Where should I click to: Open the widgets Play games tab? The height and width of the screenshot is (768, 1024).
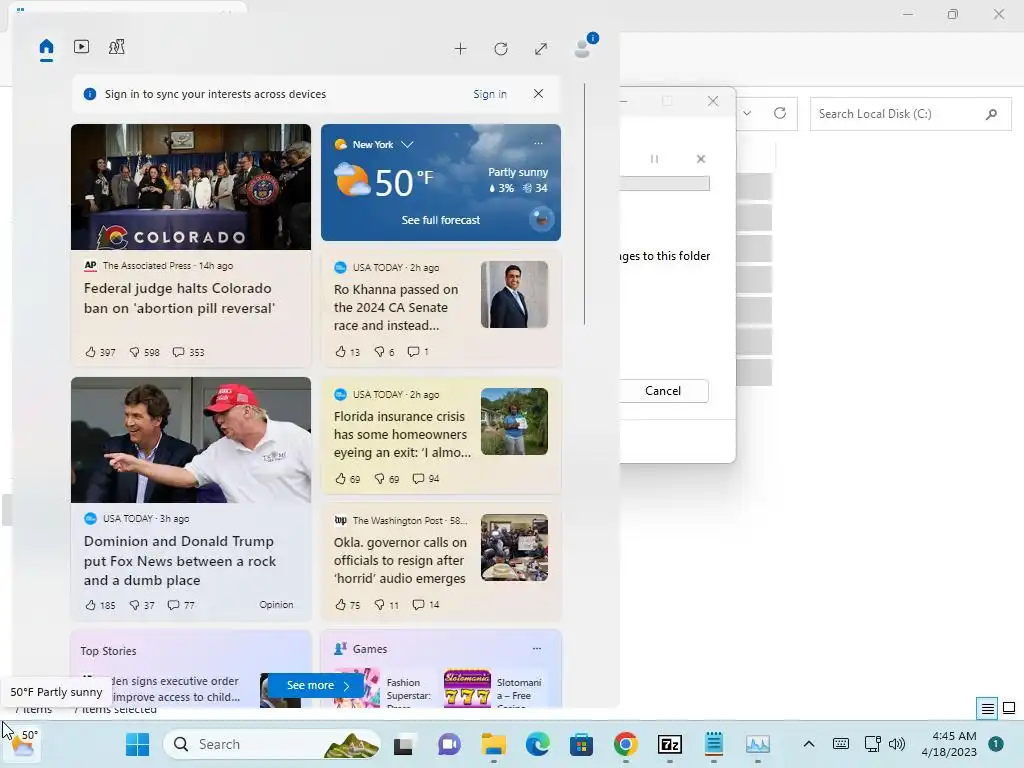point(116,46)
